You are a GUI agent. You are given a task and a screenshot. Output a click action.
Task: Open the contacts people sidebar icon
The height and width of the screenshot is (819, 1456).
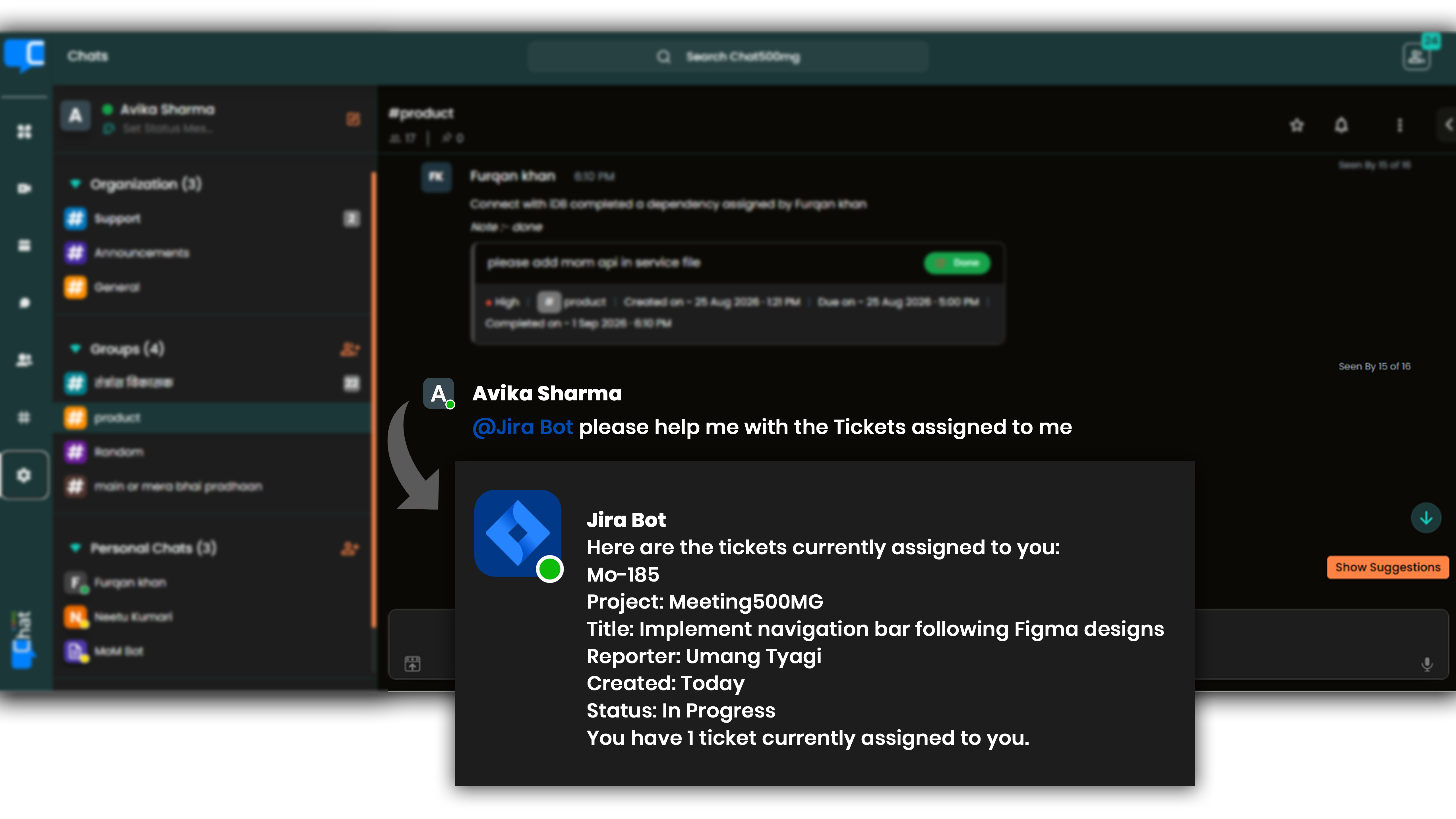(24, 360)
